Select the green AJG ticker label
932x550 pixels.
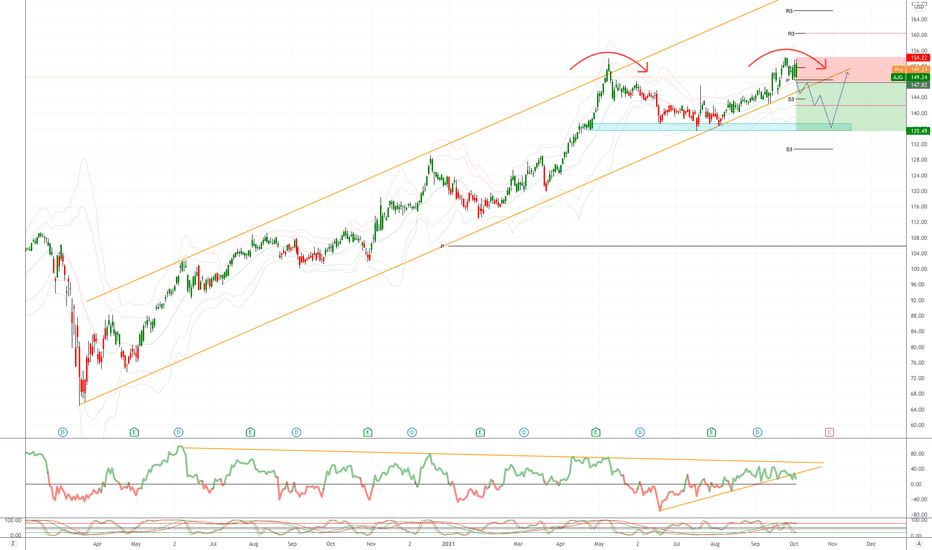coord(898,77)
